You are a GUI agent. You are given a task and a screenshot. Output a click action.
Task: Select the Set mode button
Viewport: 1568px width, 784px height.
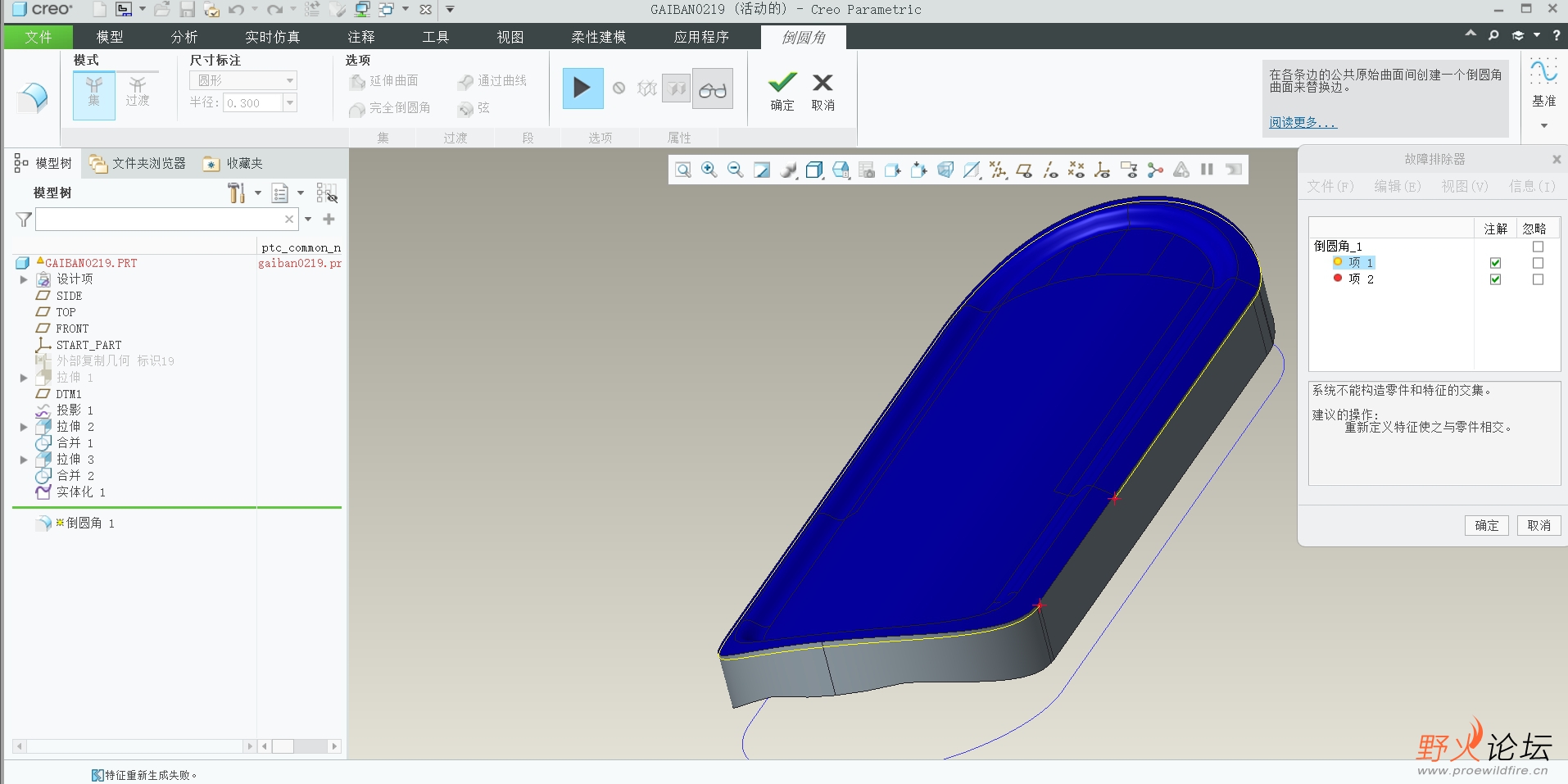pos(94,94)
